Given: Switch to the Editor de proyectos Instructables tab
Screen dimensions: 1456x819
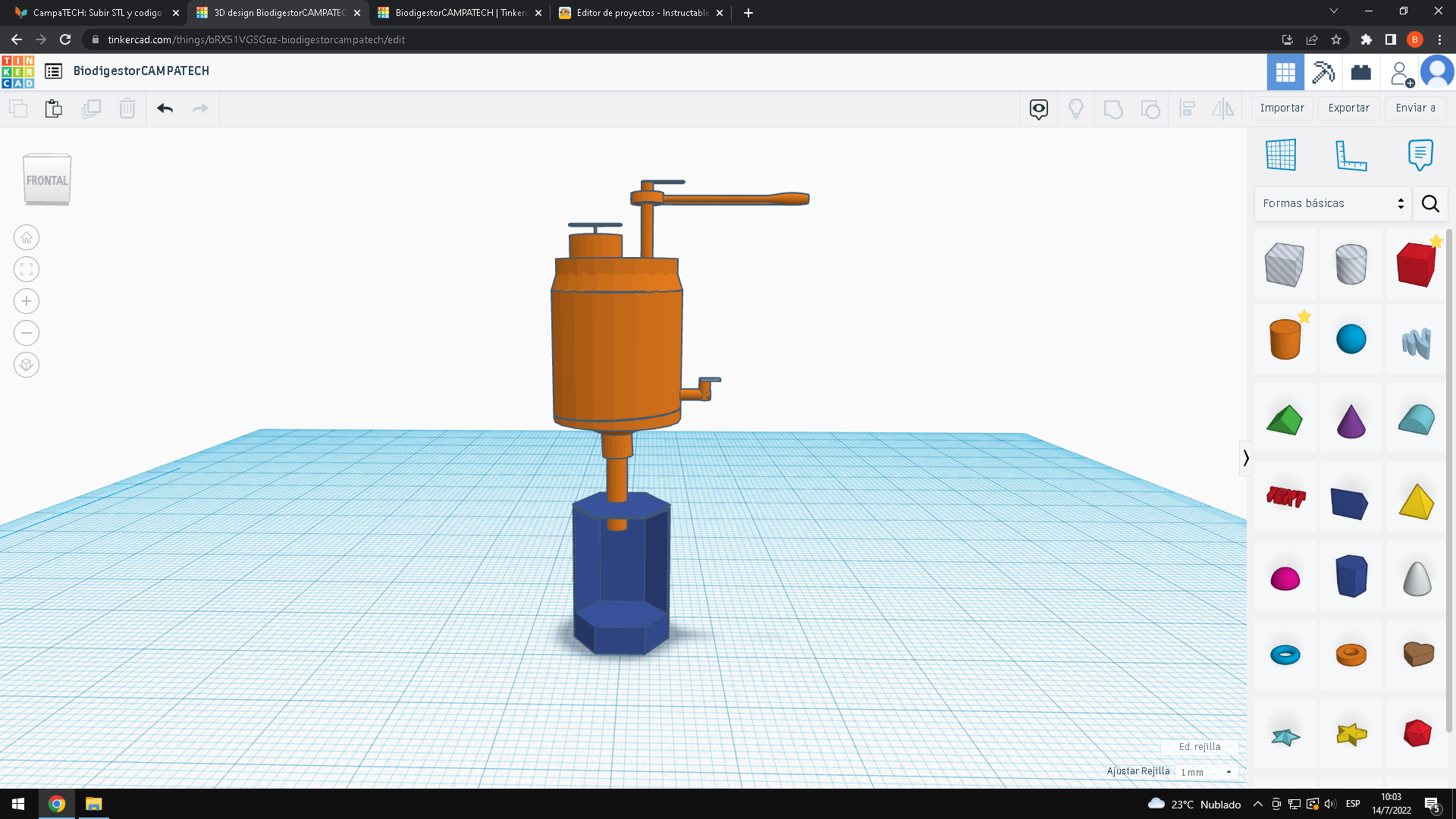Looking at the screenshot, I should (641, 13).
